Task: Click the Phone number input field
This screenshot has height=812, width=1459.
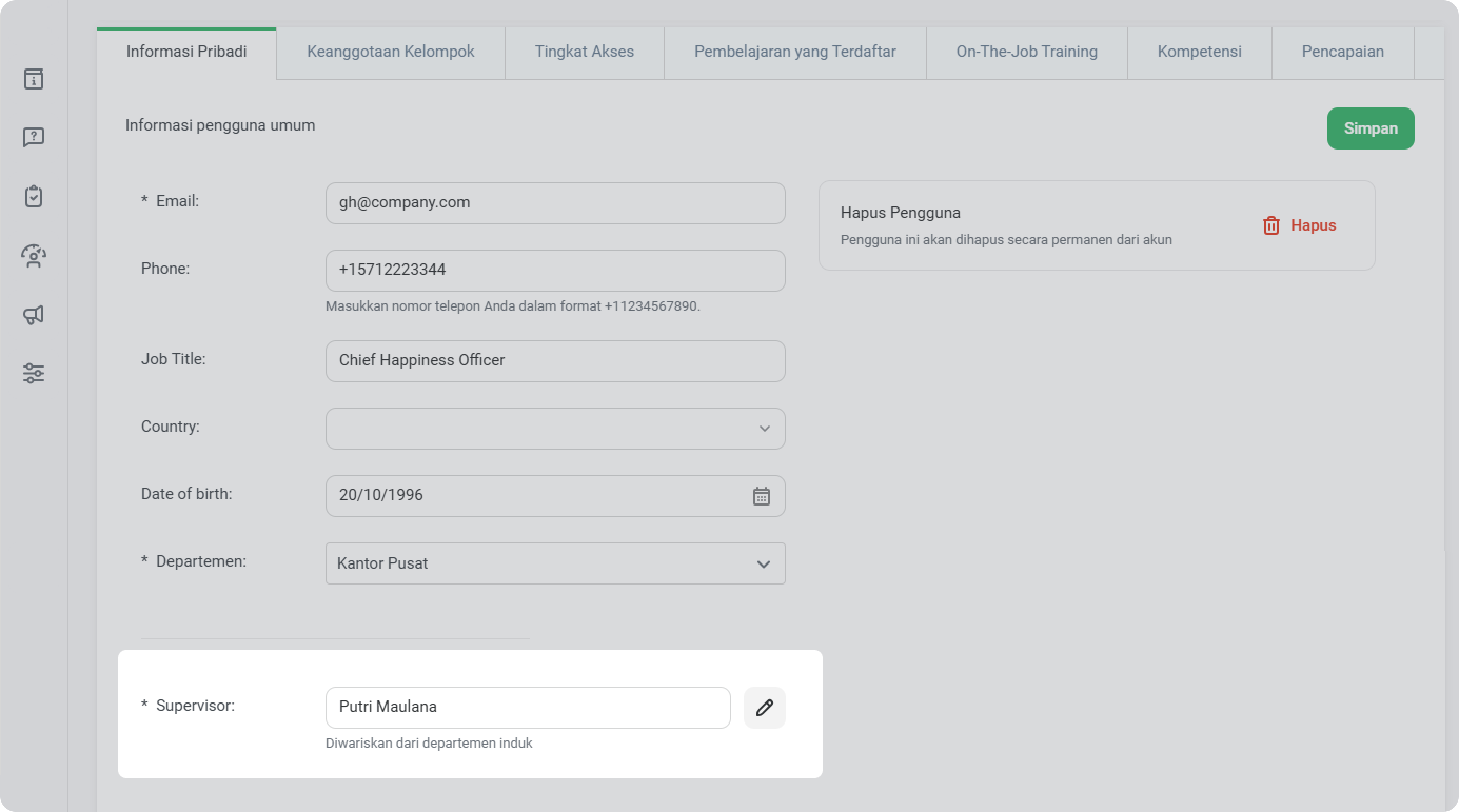Action: (x=555, y=270)
